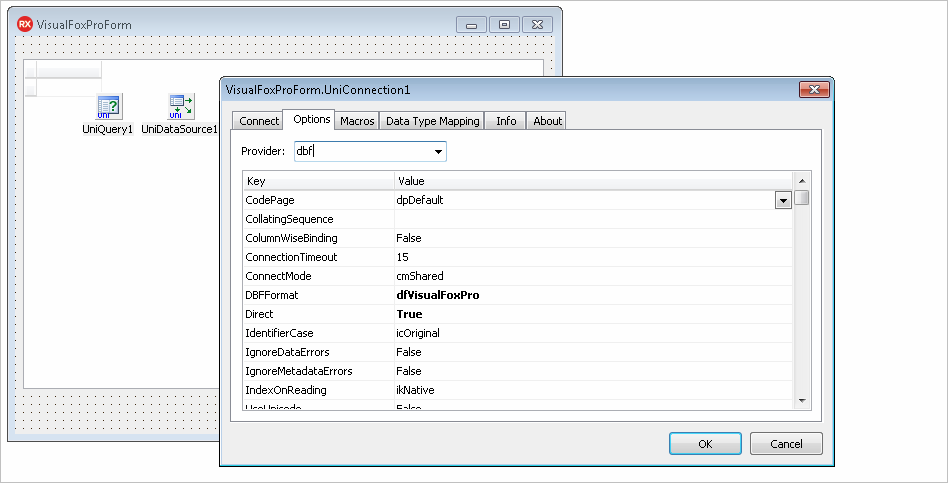The image size is (948, 483).
Task: Select the DBFFormat key
Action: pos(319,295)
